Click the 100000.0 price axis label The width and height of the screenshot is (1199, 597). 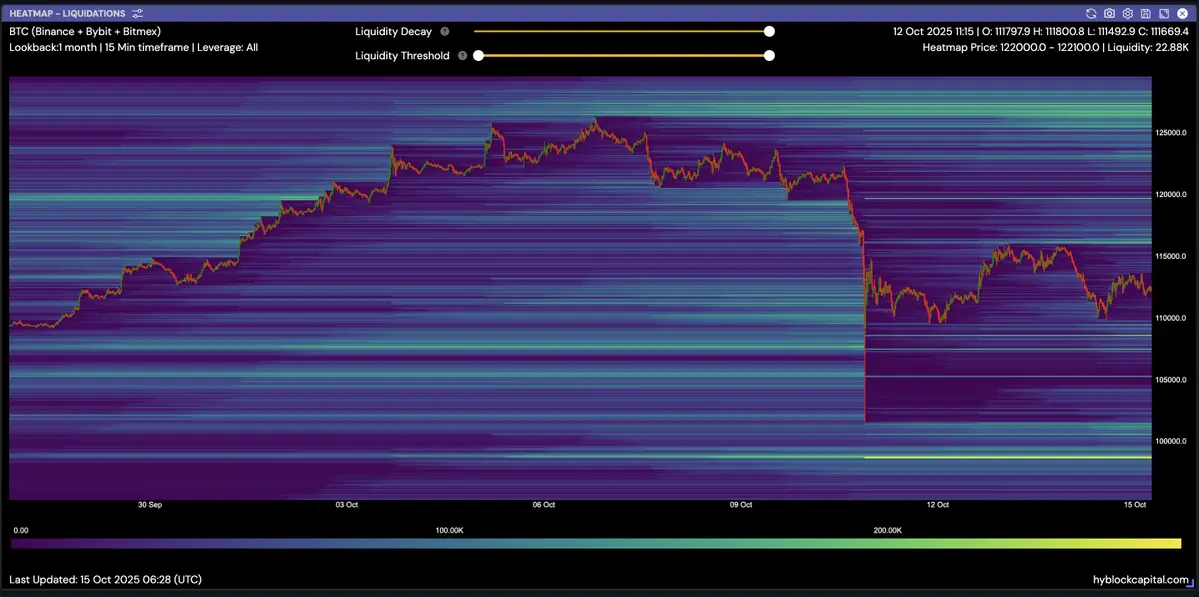pyautogui.click(x=1171, y=441)
